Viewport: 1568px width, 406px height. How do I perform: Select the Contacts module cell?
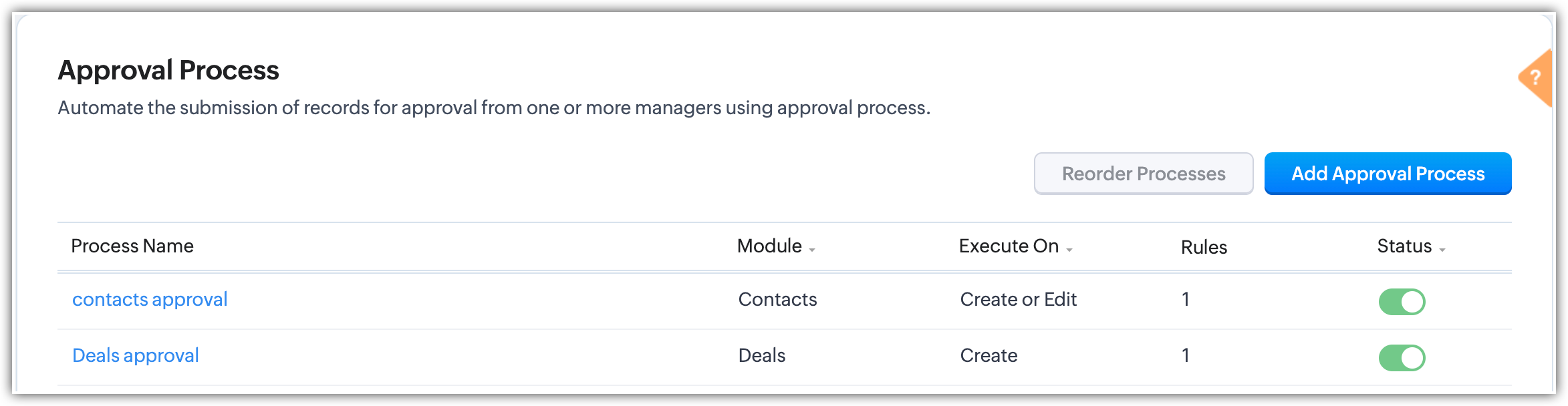click(777, 300)
